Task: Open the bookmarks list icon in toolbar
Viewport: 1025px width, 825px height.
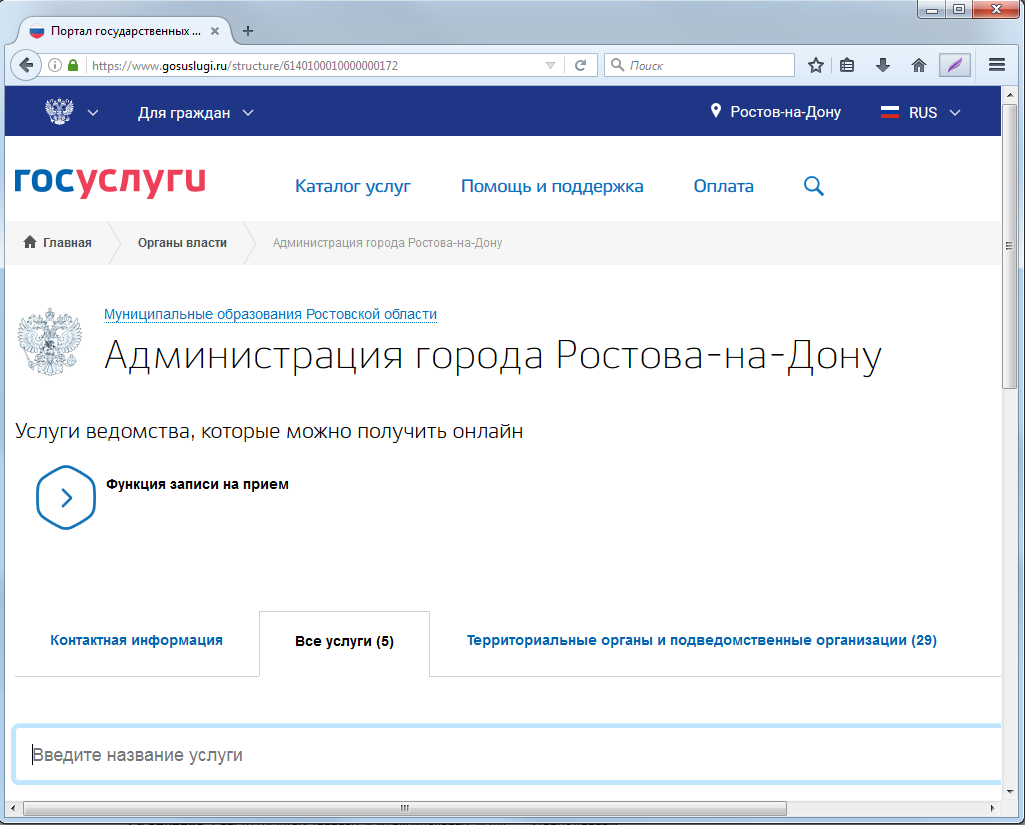Action: pyautogui.click(x=848, y=65)
